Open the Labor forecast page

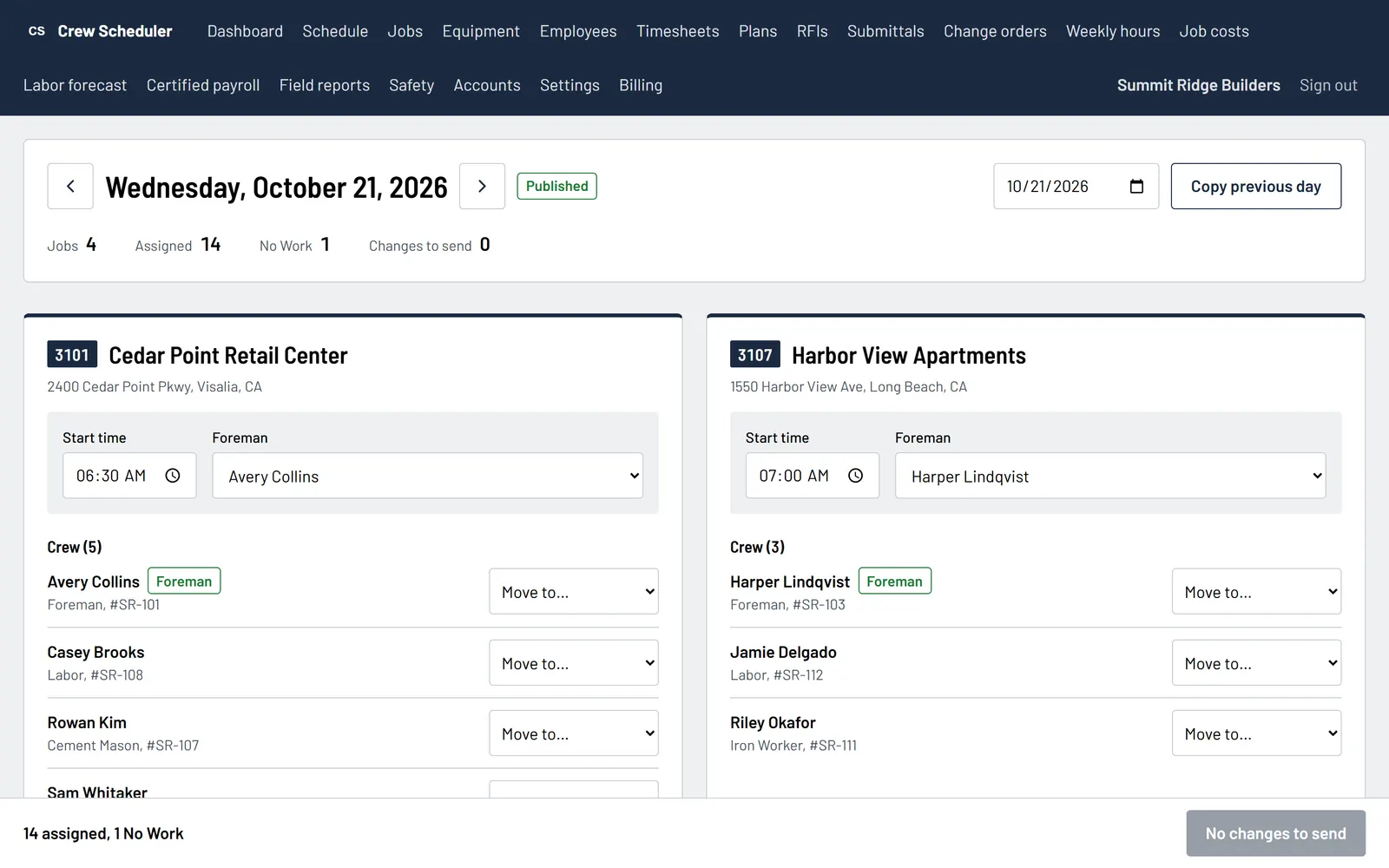[x=75, y=85]
